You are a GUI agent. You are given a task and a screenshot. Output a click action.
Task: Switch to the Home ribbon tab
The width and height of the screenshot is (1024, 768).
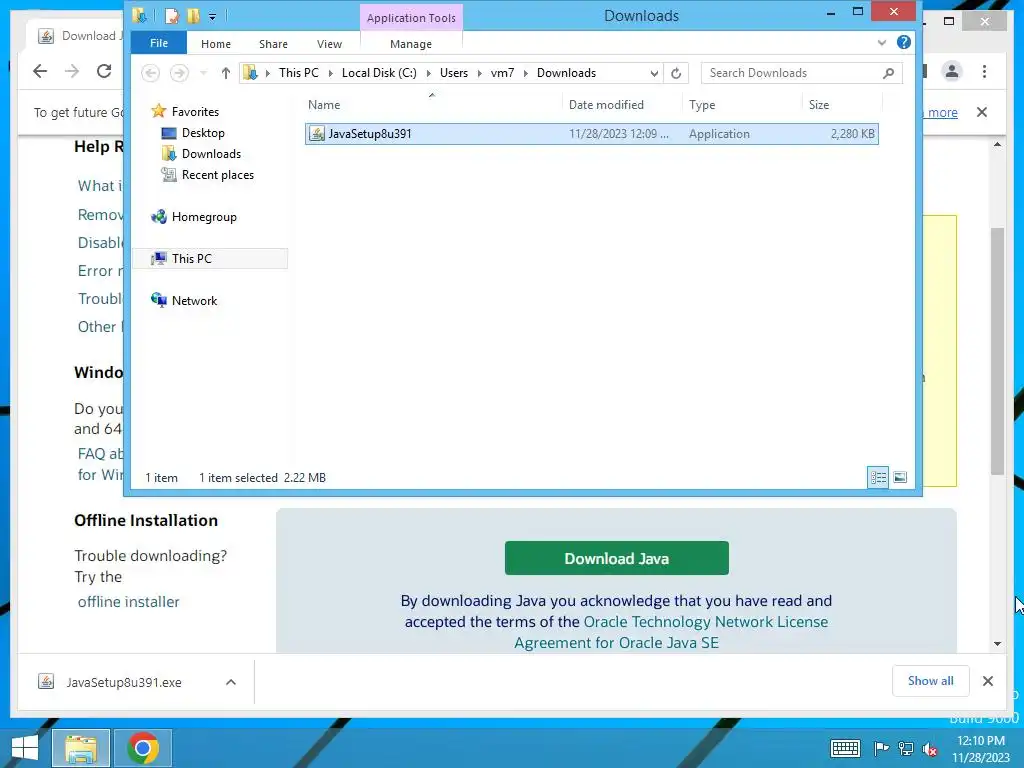[216, 44]
